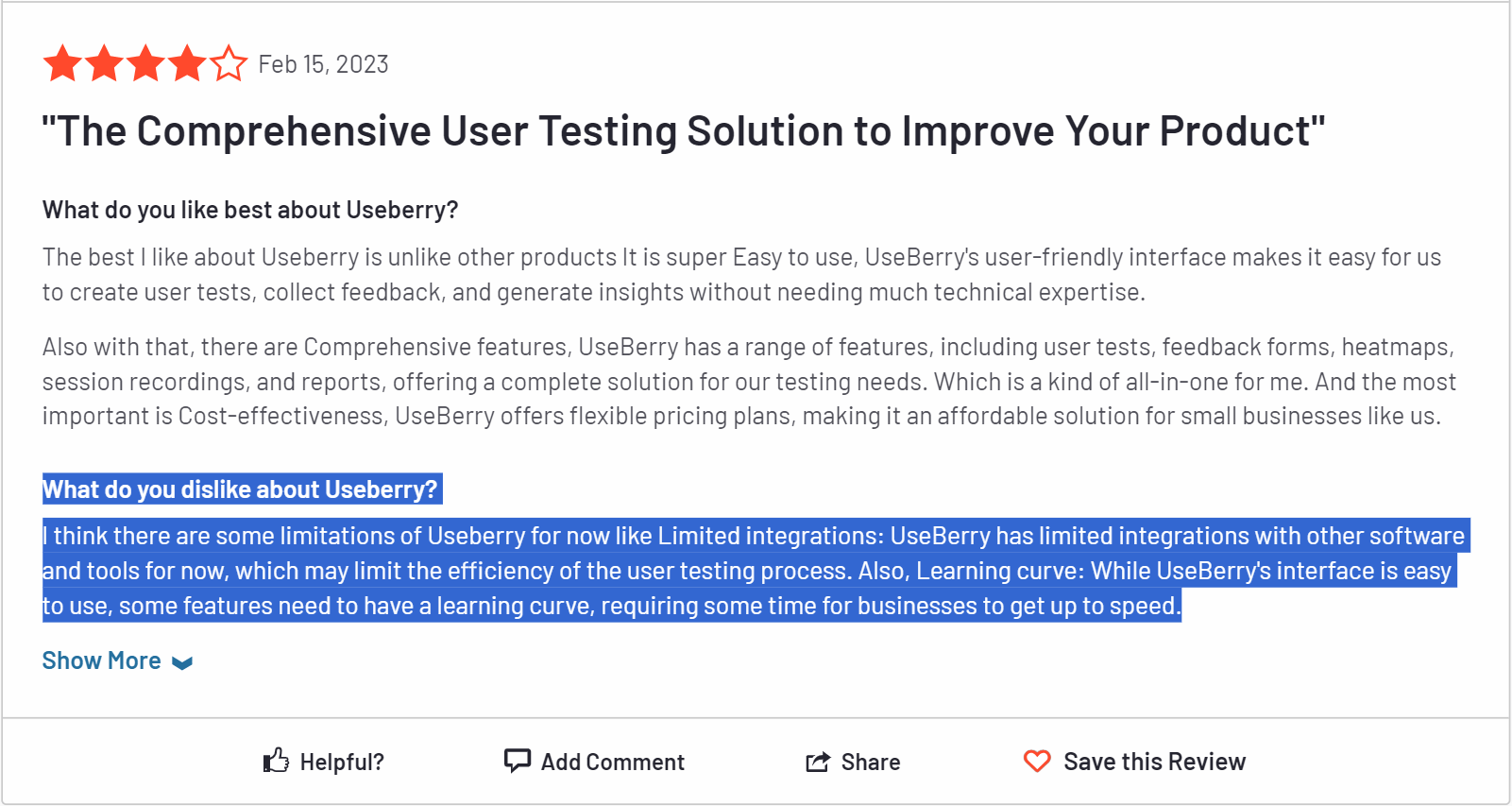Expand the hidden portion of the dislike answer
The height and width of the screenshot is (806, 1512).
(101, 660)
